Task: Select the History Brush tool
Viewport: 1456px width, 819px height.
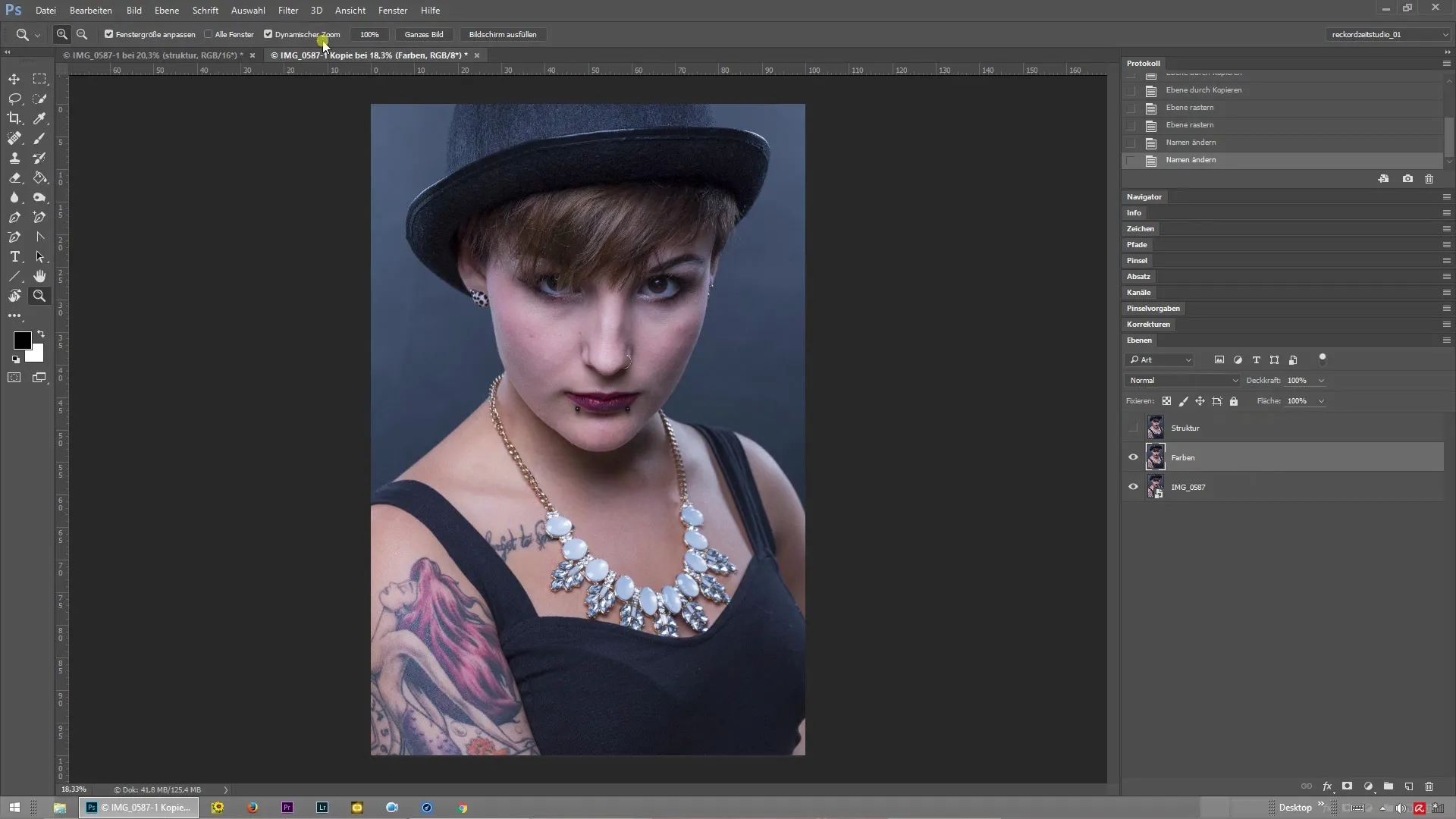Action: coord(39,158)
